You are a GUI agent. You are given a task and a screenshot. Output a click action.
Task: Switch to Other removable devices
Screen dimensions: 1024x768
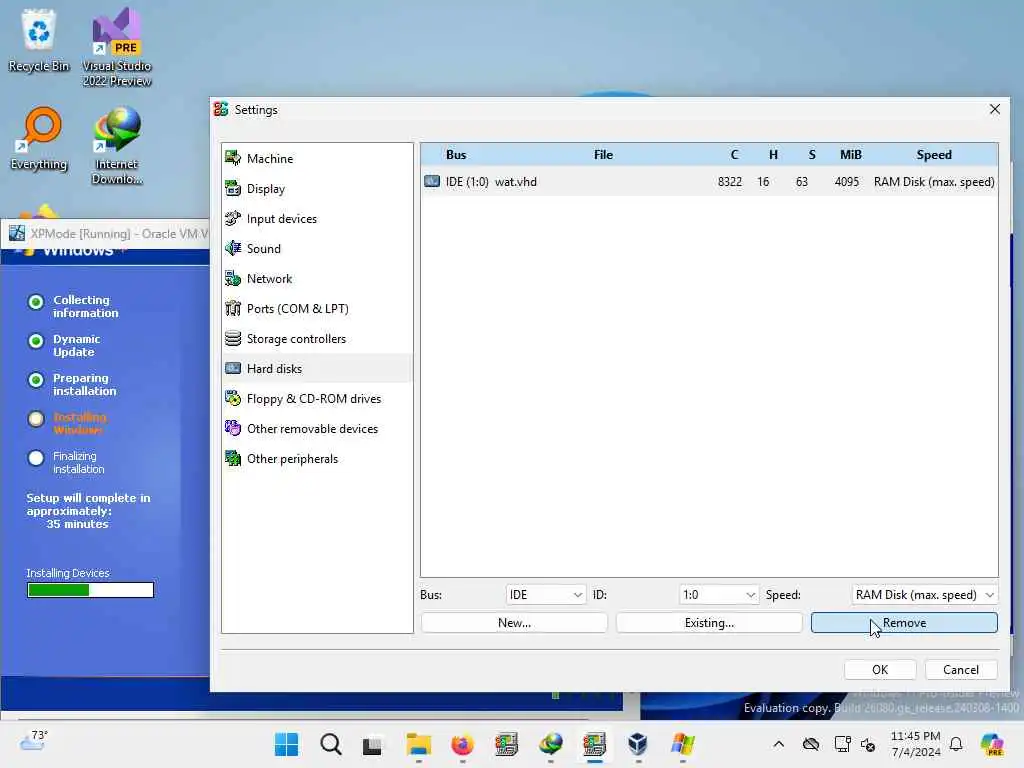click(x=317, y=429)
